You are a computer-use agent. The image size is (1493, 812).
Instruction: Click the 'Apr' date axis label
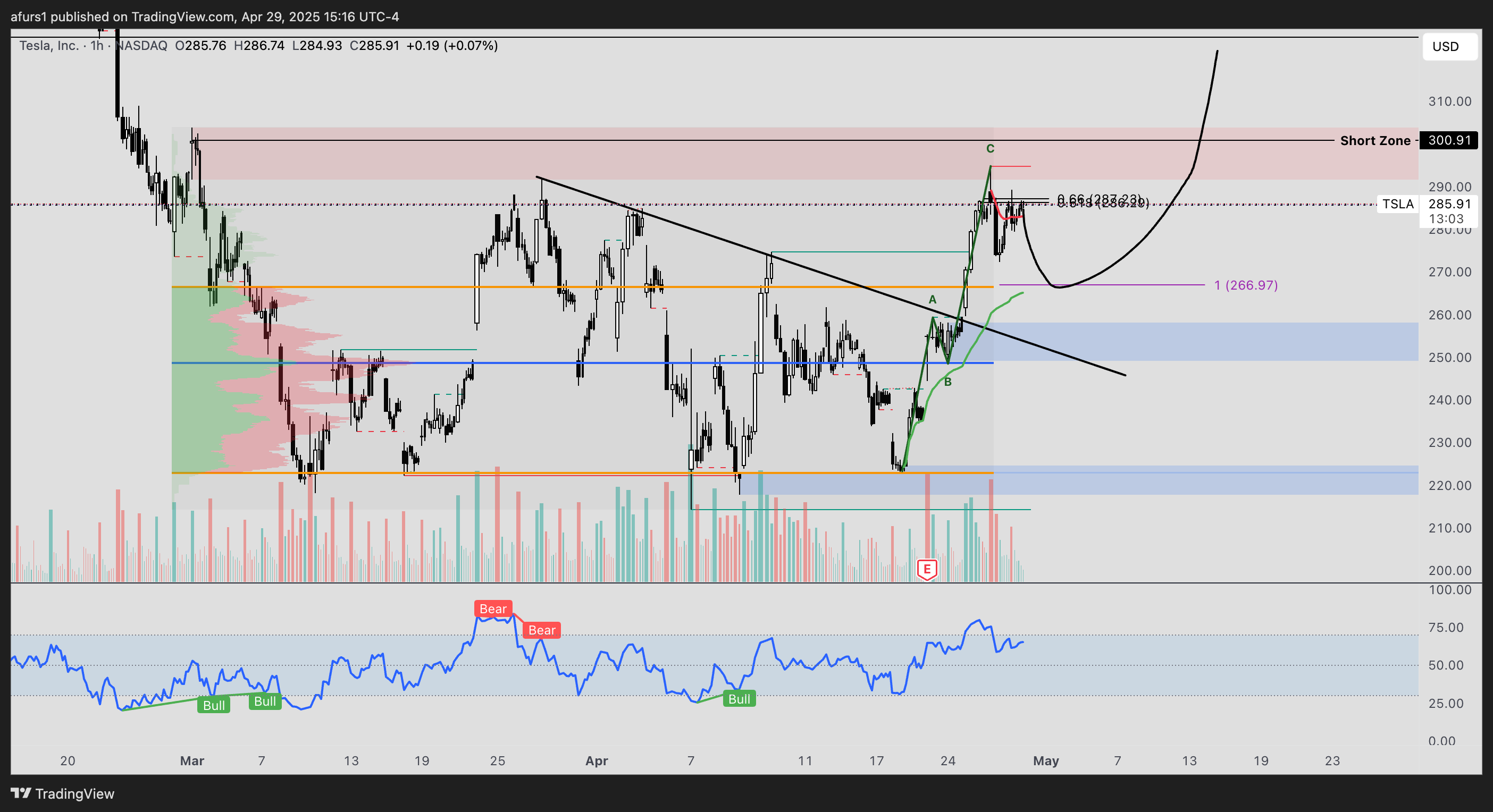597,760
